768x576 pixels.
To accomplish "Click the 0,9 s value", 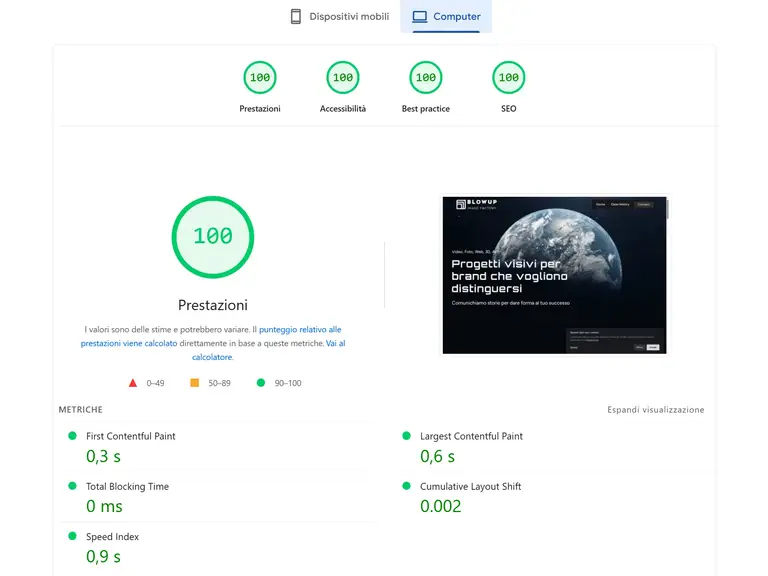I will click(x=103, y=557).
